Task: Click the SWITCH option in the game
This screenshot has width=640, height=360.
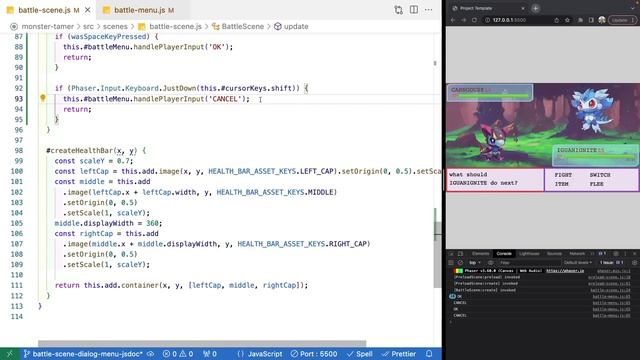Action: tap(600, 175)
